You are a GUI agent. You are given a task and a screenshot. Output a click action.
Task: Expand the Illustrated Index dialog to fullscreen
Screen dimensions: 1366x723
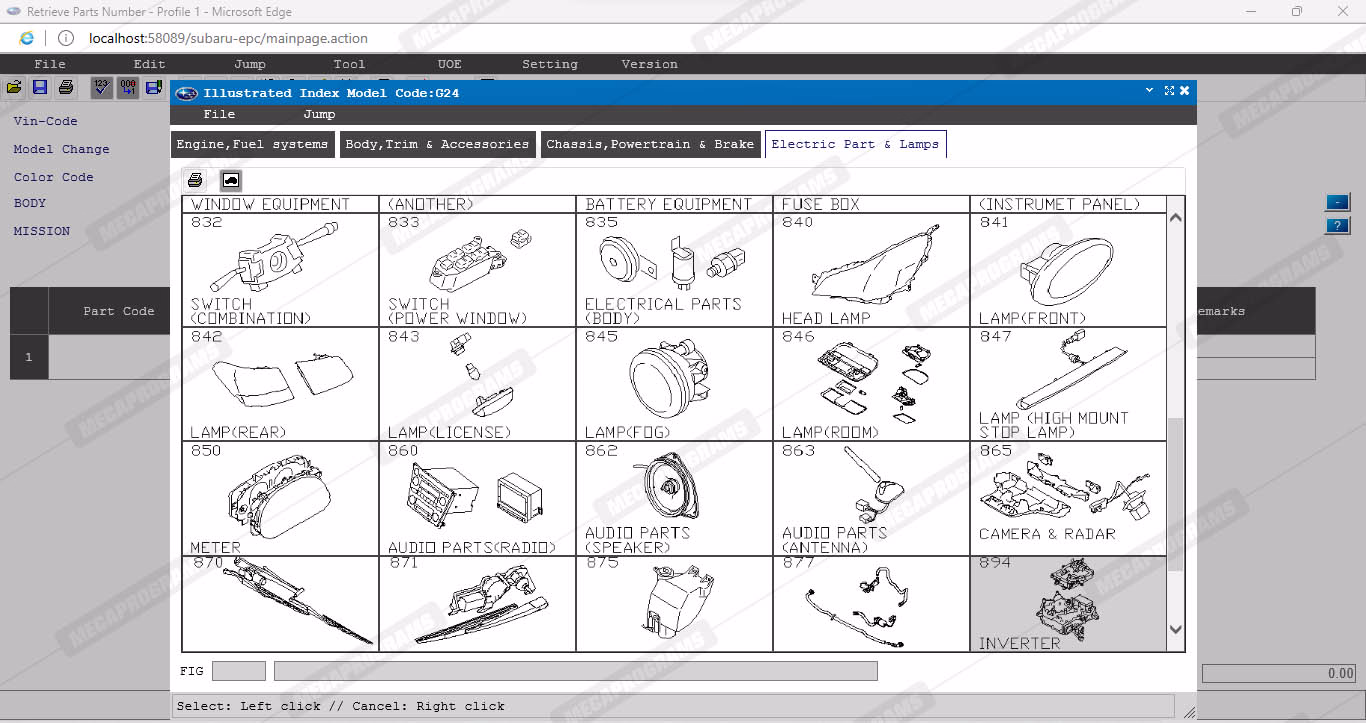[1169, 91]
